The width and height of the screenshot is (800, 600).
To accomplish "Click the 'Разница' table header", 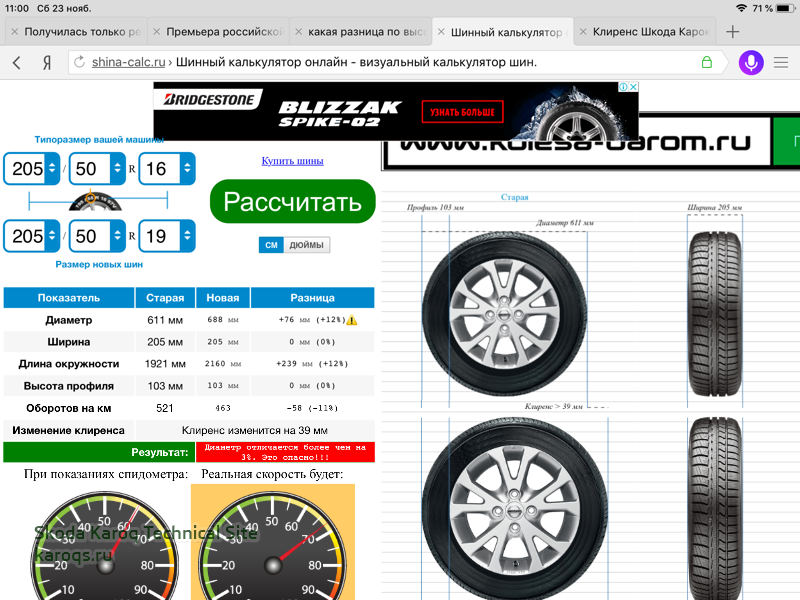I will (312, 297).
